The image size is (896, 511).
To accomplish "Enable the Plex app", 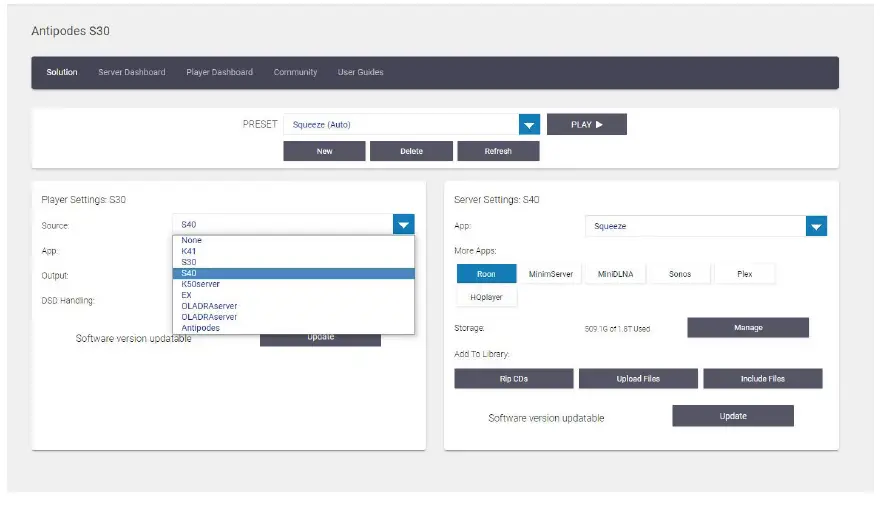I will pos(745,274).
